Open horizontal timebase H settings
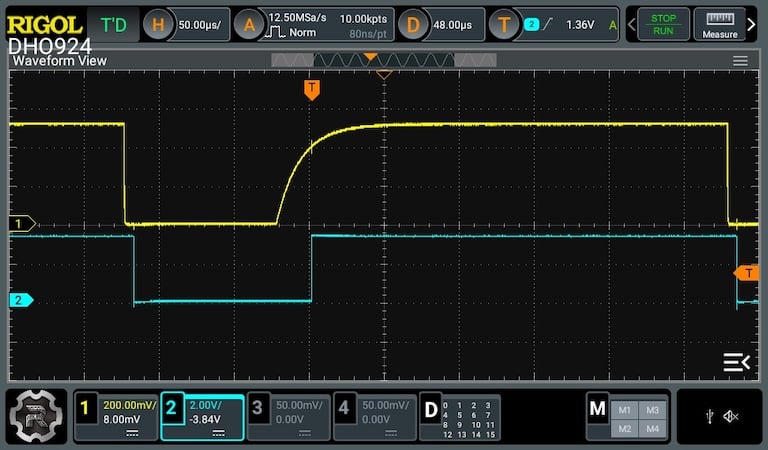The image size is (768, 450). pyautogui.click(x=158, y=24)
